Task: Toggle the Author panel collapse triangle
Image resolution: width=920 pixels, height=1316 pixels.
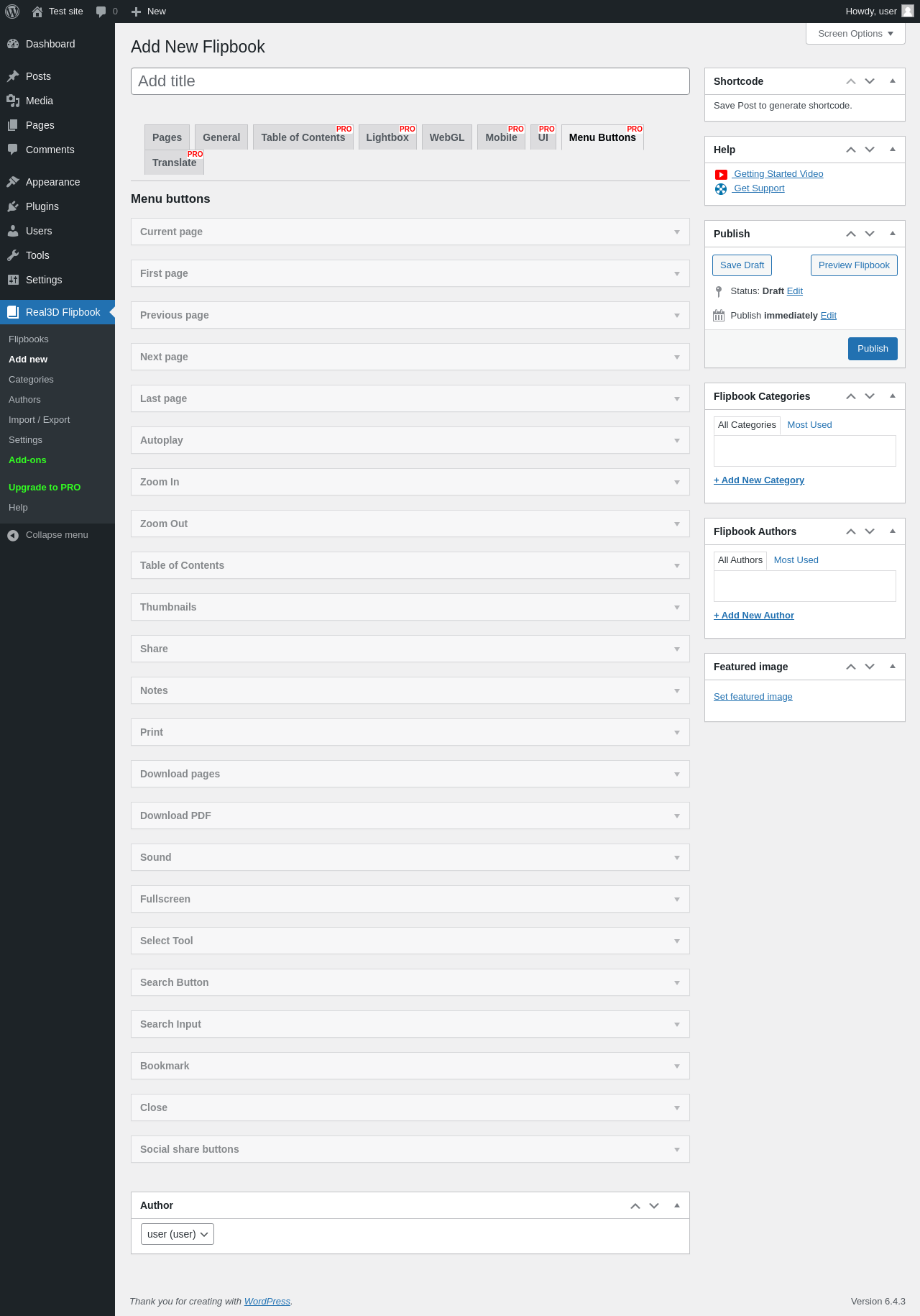Action: pyautogui.click(x=677, y=1206)
